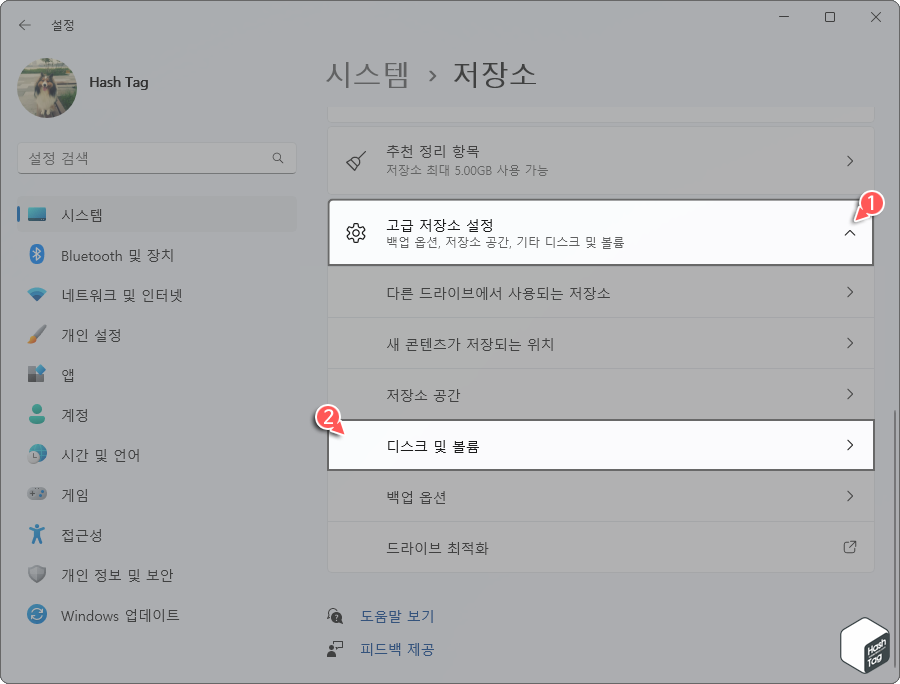This screenshot has height=684, width=900.
Task: Click the Hash Tag profile picture
Action: coord(45,88)
